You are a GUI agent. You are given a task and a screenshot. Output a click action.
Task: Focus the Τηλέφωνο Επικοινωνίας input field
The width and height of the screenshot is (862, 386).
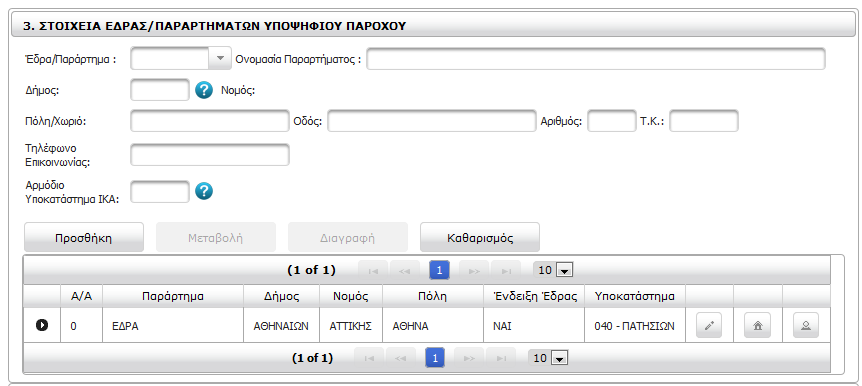coord(209,155)
